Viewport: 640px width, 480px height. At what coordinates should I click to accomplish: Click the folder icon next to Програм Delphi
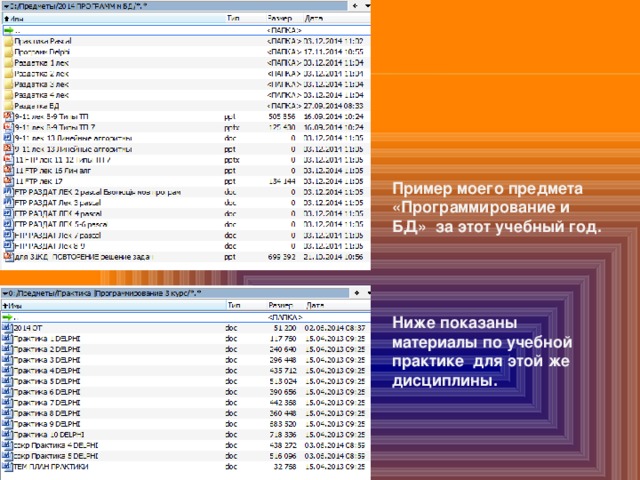tap(8, 52)
